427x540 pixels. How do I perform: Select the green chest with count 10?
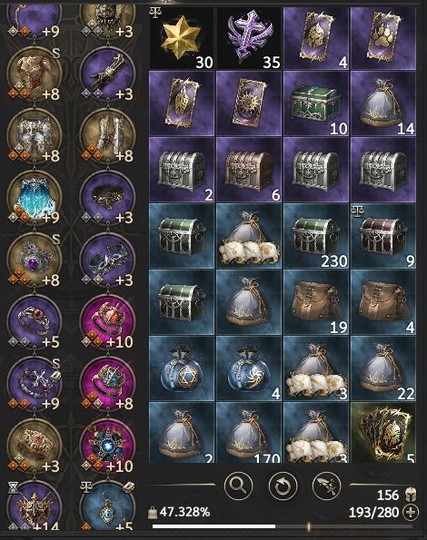[x=316, y=103]
